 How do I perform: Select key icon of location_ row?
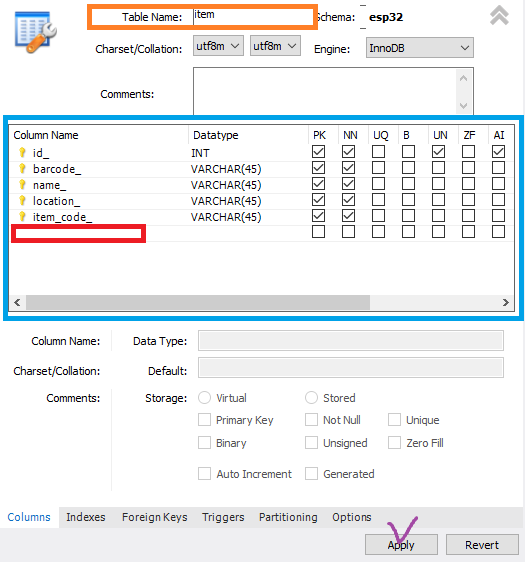click(x=22, y=201)
